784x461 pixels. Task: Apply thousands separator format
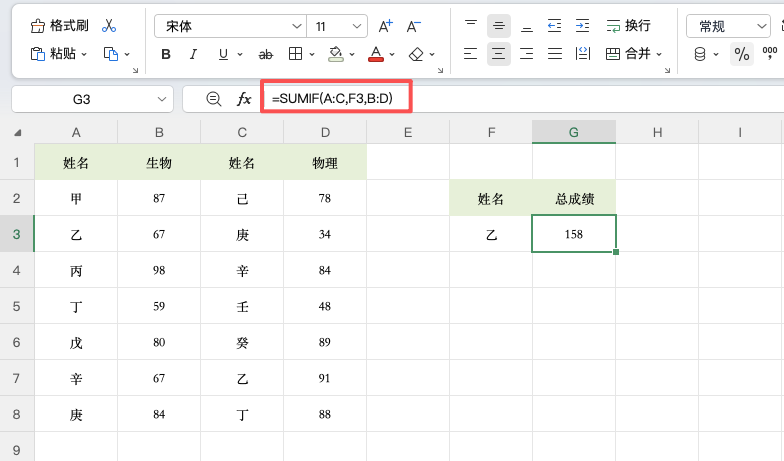click(x=770, y=53)
